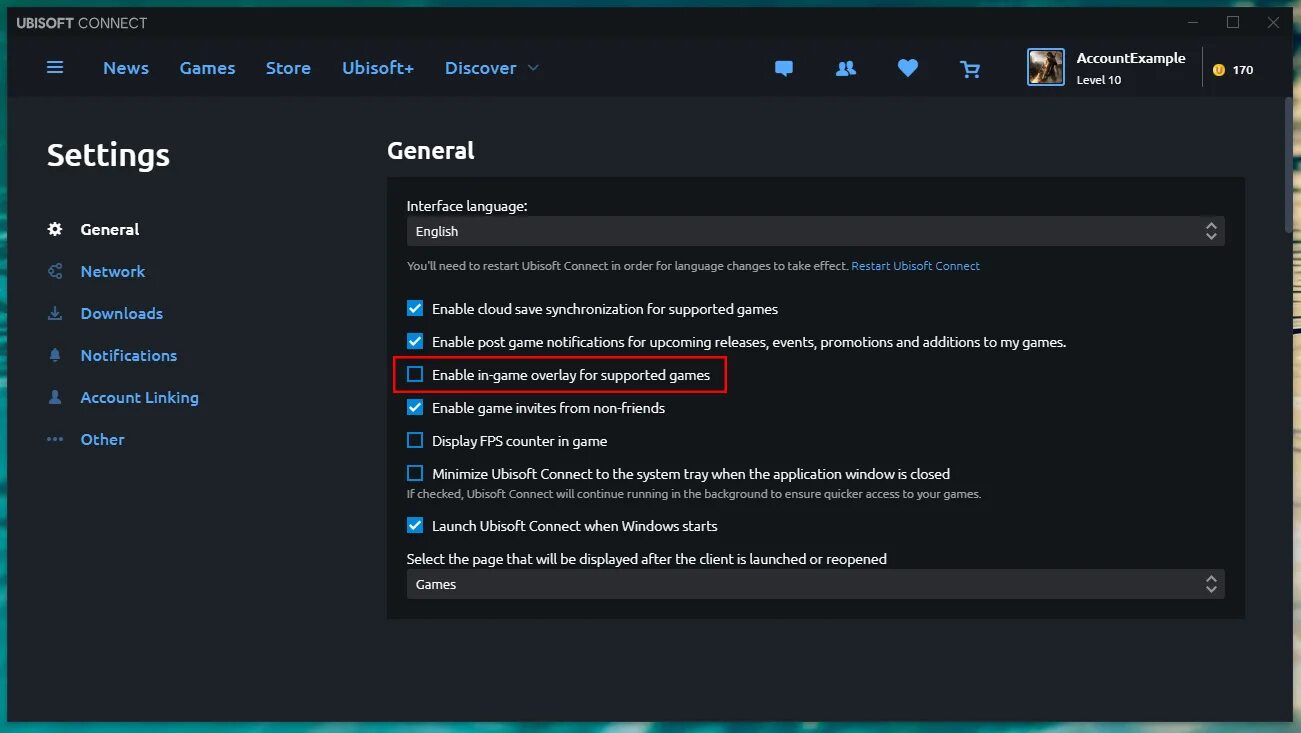Screen dimensions: 1301x733
Task: Open the AccountExample avatar picture
Action: tap(1046, 67)
